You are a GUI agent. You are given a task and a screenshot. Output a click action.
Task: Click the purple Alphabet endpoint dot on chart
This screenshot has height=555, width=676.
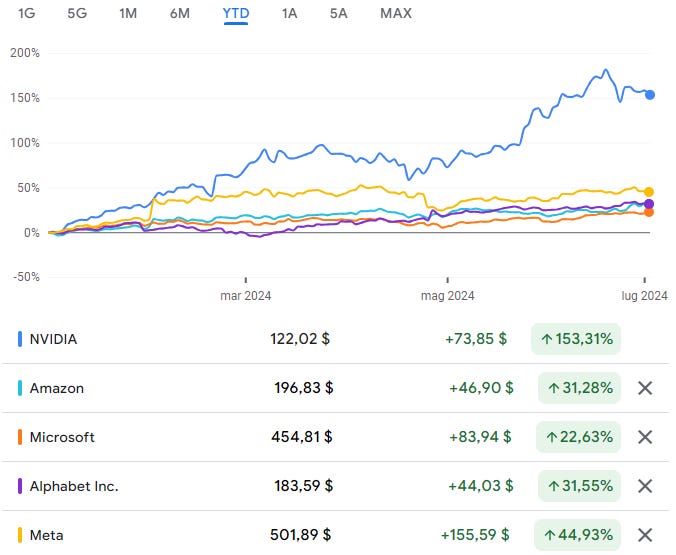pyautogui.click(x=649, y=204)
